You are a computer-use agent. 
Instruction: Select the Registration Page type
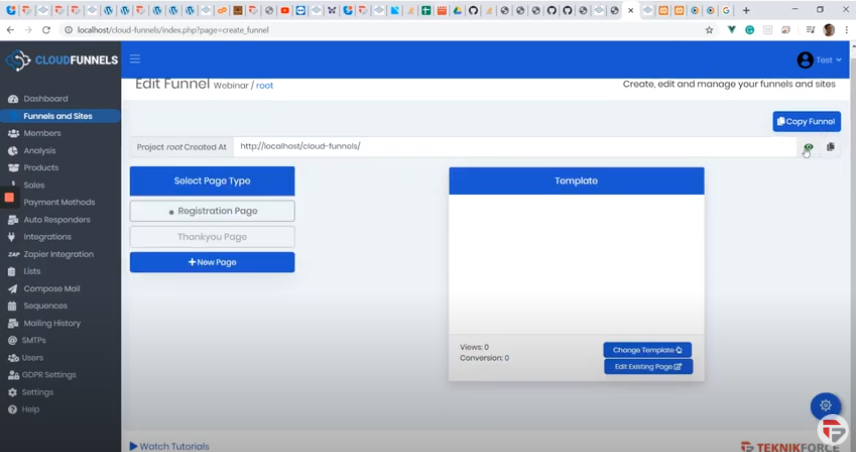(x=212, y=211)
